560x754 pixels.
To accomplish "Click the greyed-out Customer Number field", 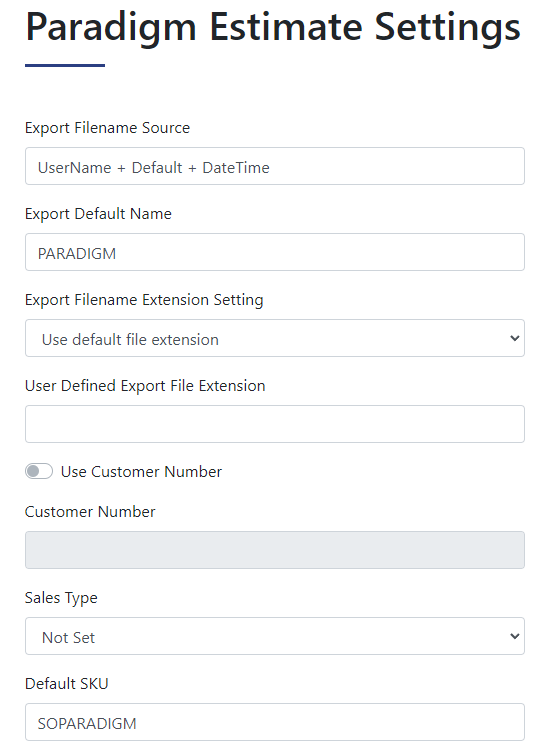I will (x=275, y=550).
